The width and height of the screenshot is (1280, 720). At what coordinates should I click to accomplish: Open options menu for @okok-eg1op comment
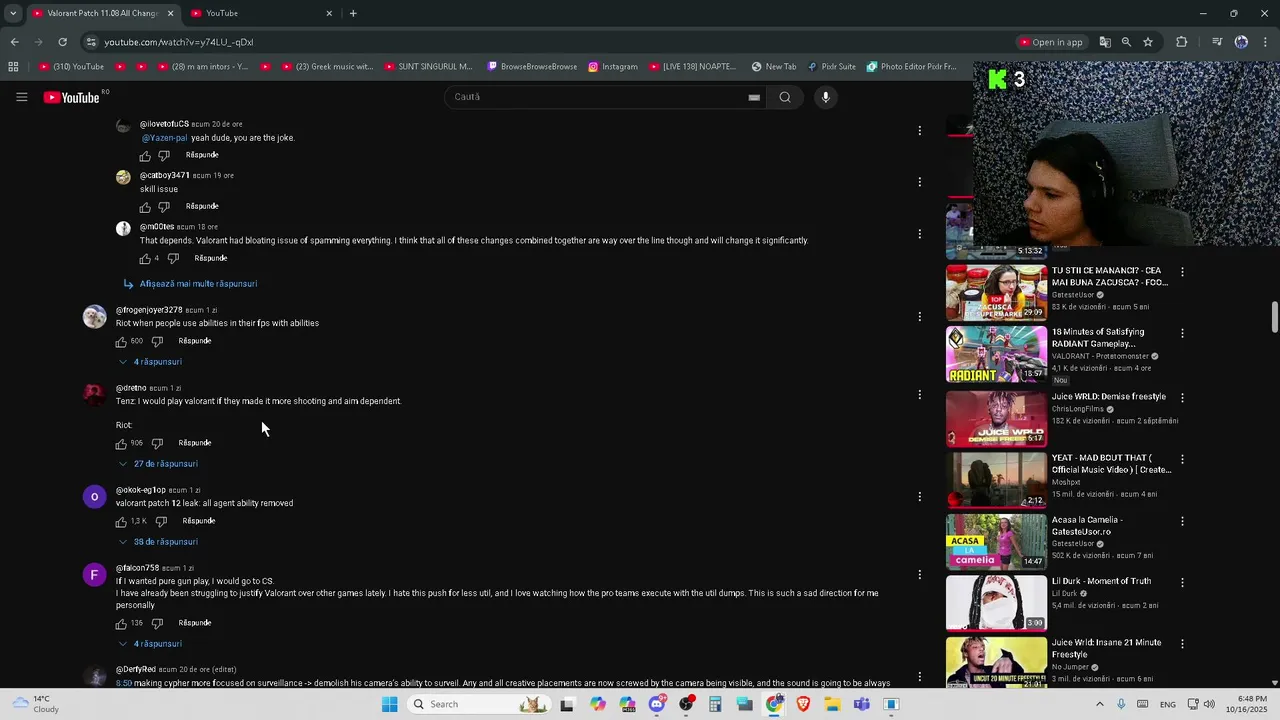tap(919, 497)
